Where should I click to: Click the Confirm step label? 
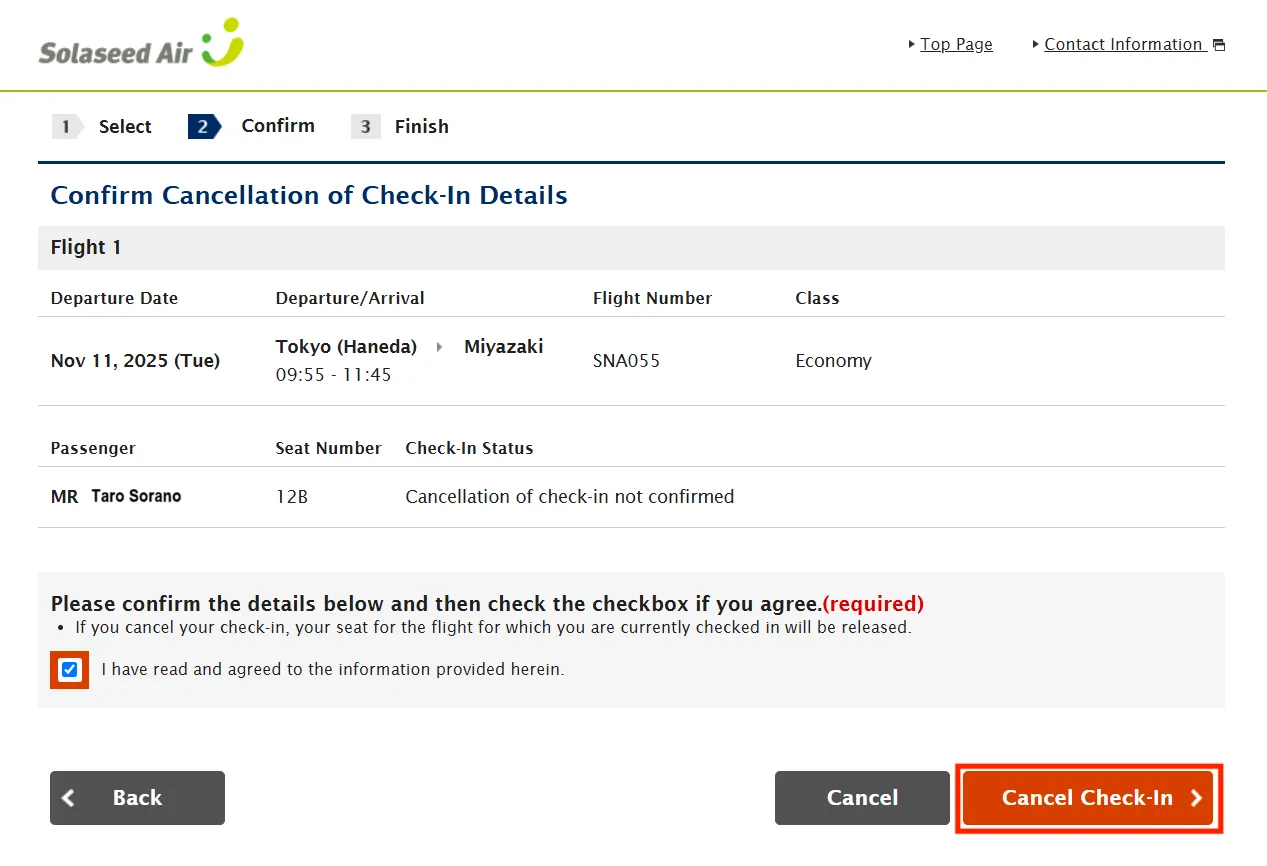point(278,126)
